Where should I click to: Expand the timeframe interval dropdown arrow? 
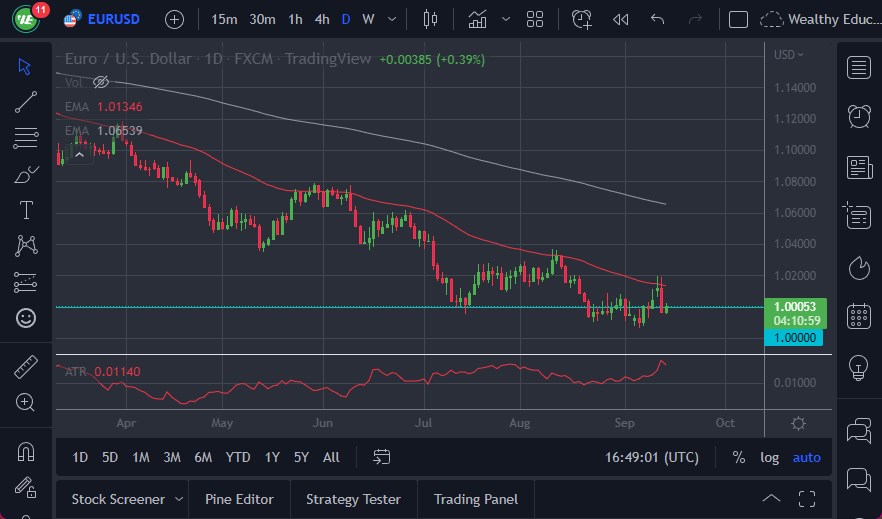(391, 19)
